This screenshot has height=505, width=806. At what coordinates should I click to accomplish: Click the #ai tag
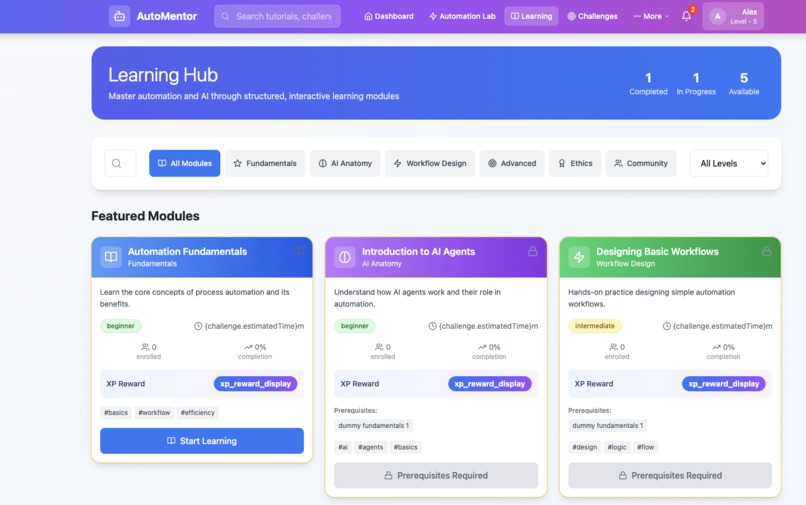coord(343,447)
